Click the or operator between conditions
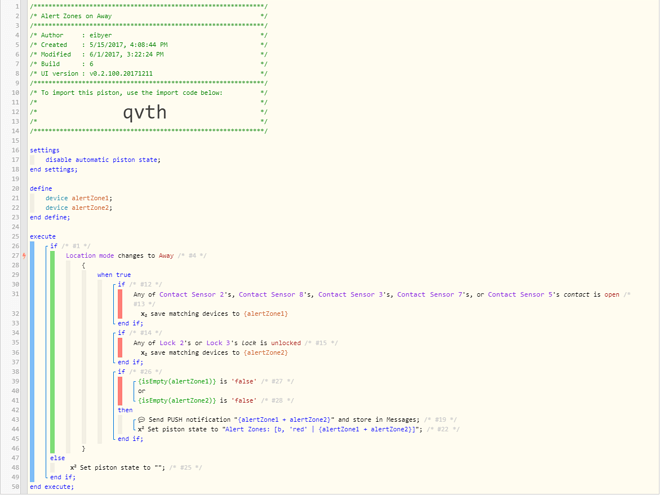 pyautogui.click(x=141, y=391)
